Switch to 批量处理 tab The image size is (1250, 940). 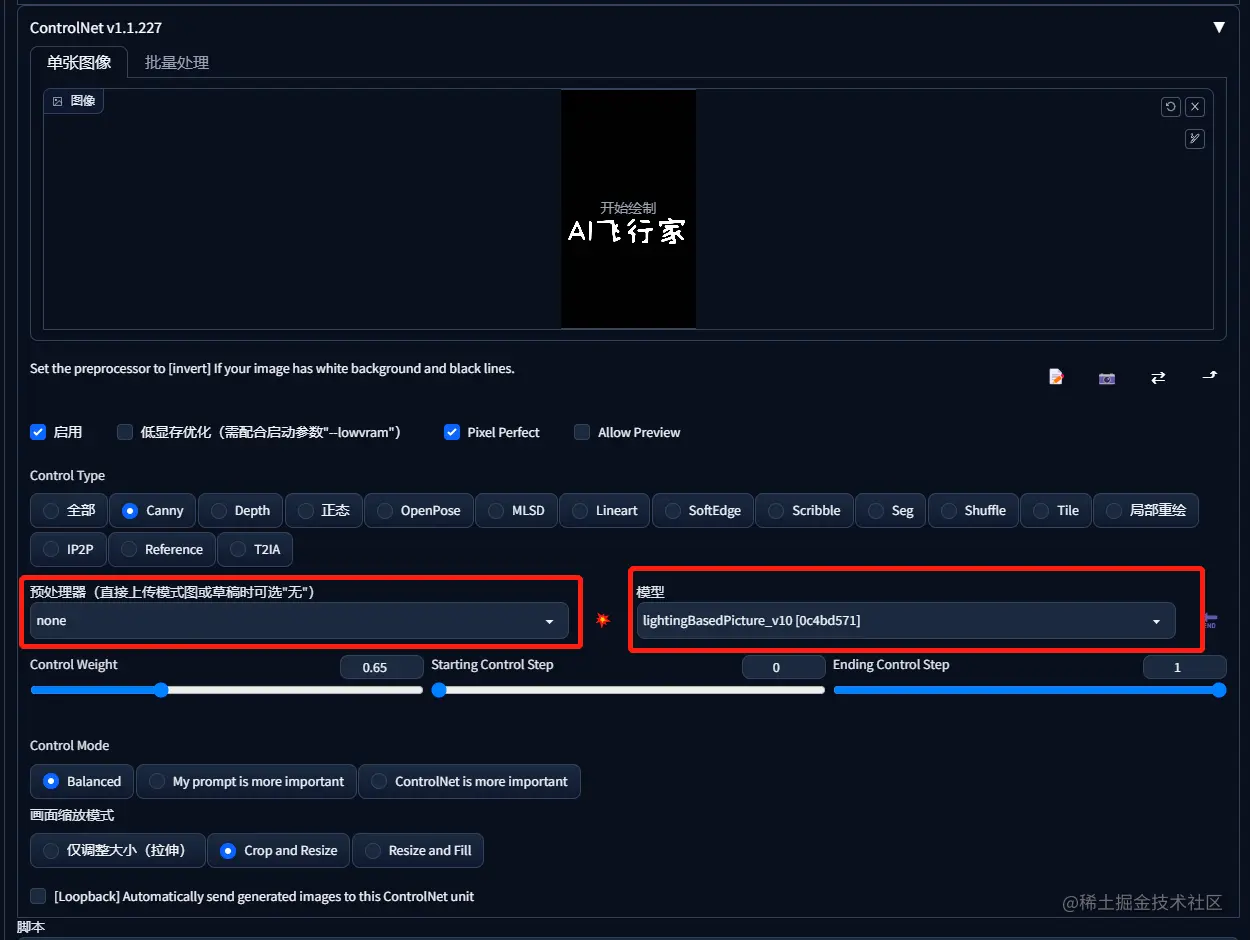(177, 62)
